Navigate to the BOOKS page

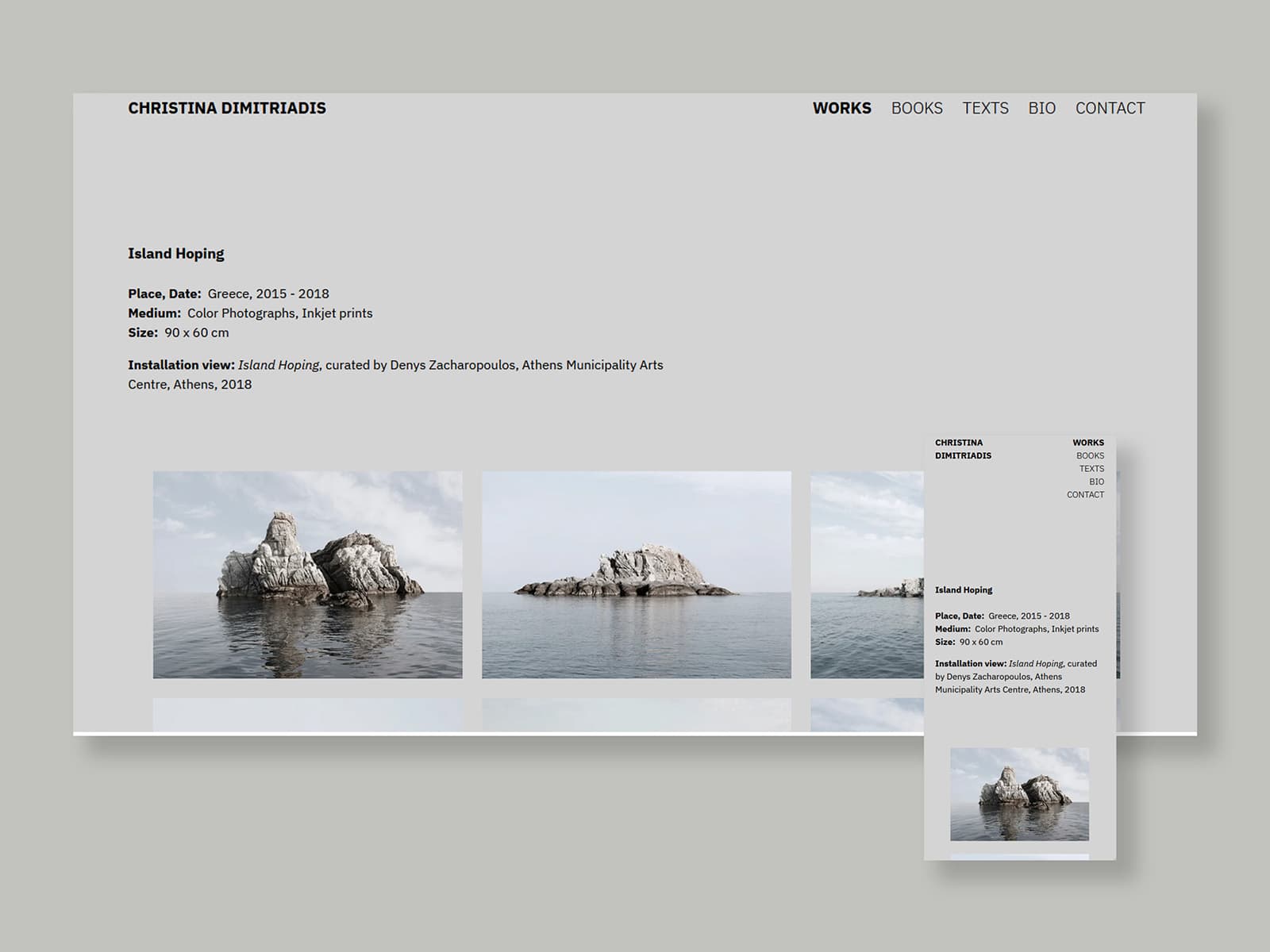[917, 108]
